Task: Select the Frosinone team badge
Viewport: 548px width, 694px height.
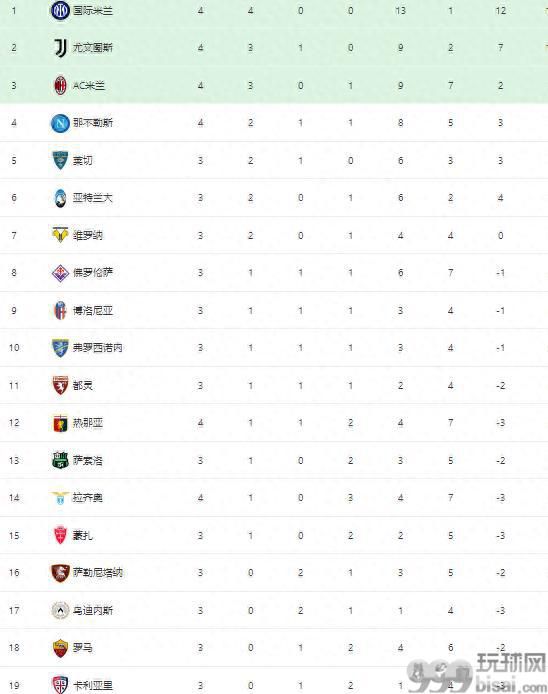Action: 60,348
